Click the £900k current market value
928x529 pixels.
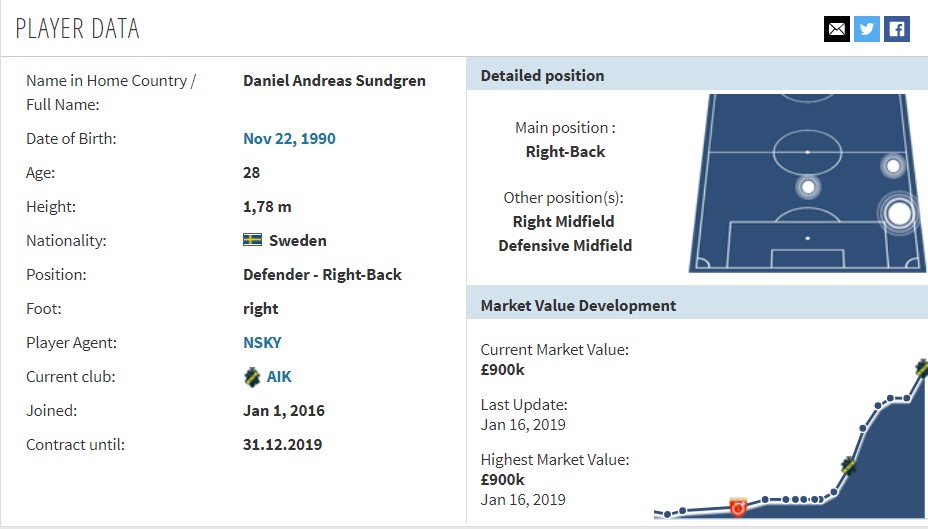click(502, 370)
